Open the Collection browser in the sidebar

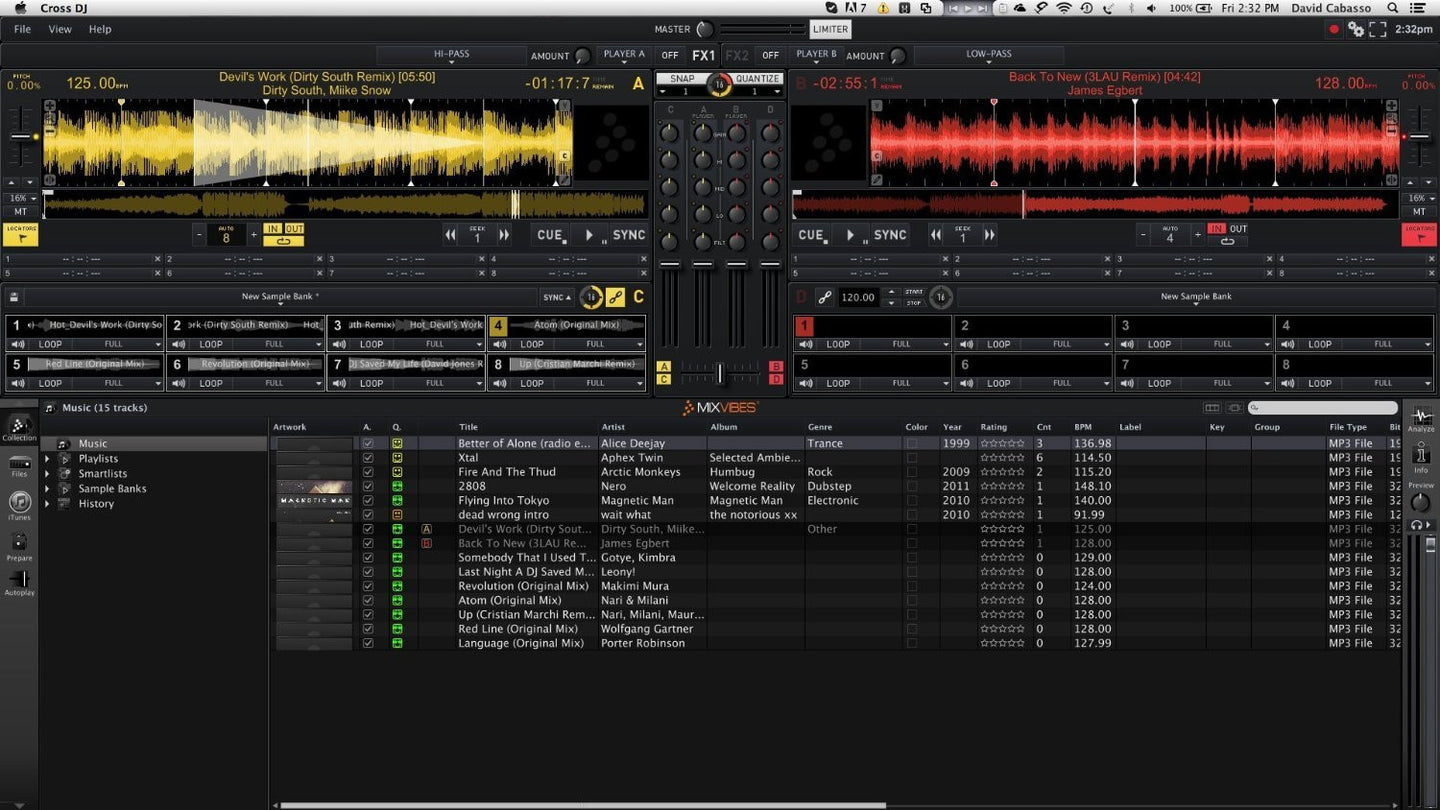coord(19,427)
